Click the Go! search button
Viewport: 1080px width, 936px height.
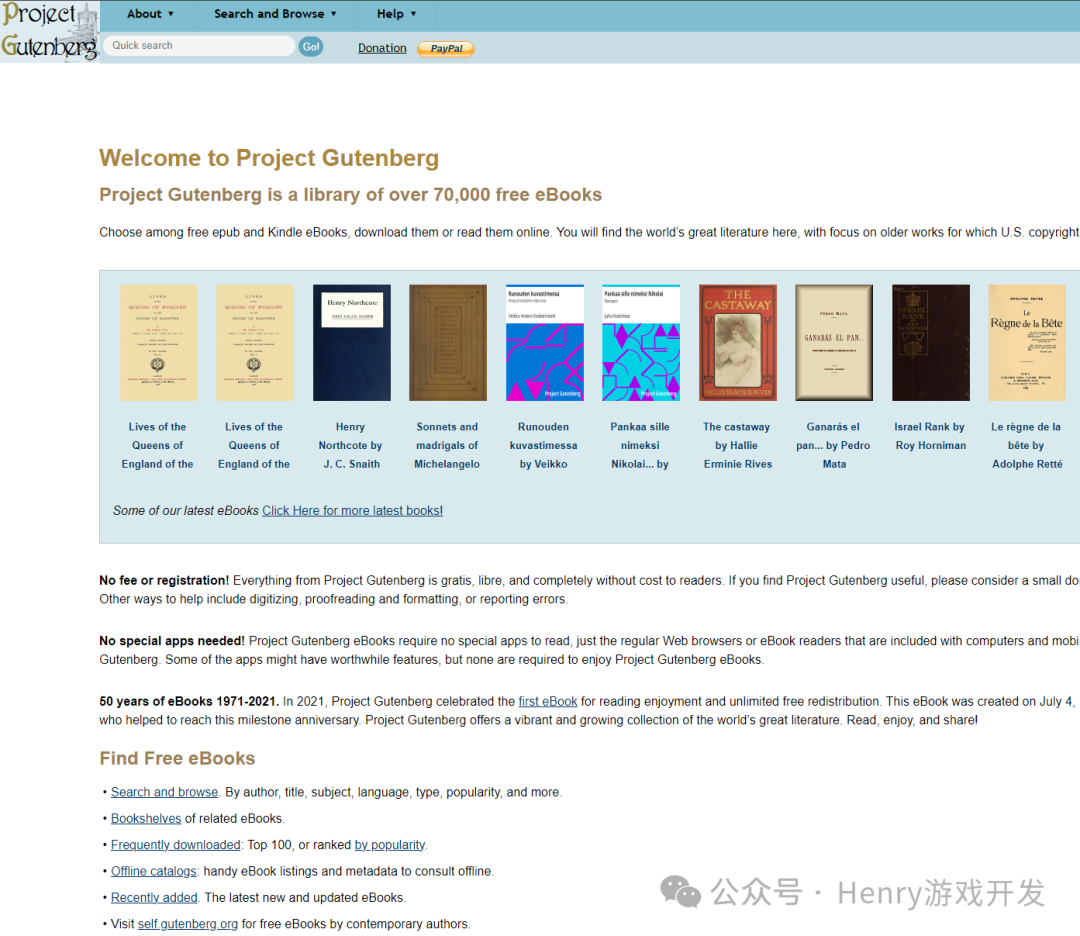pyautogui.click(x=311, y=46)
